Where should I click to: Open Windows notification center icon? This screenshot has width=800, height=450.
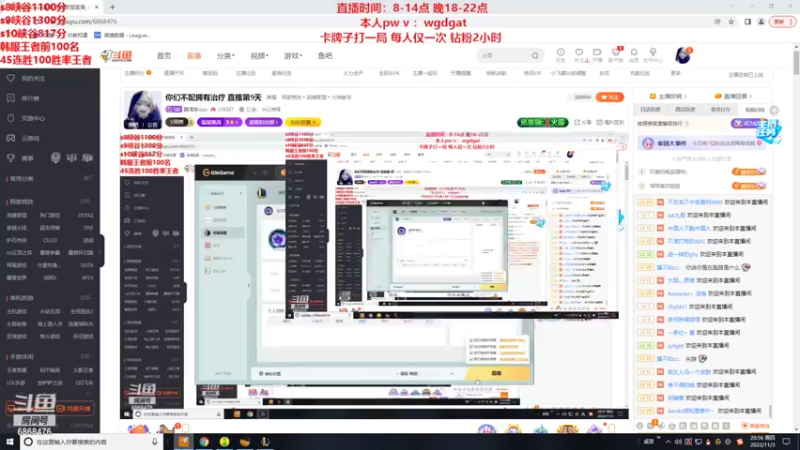coord(786,442)
